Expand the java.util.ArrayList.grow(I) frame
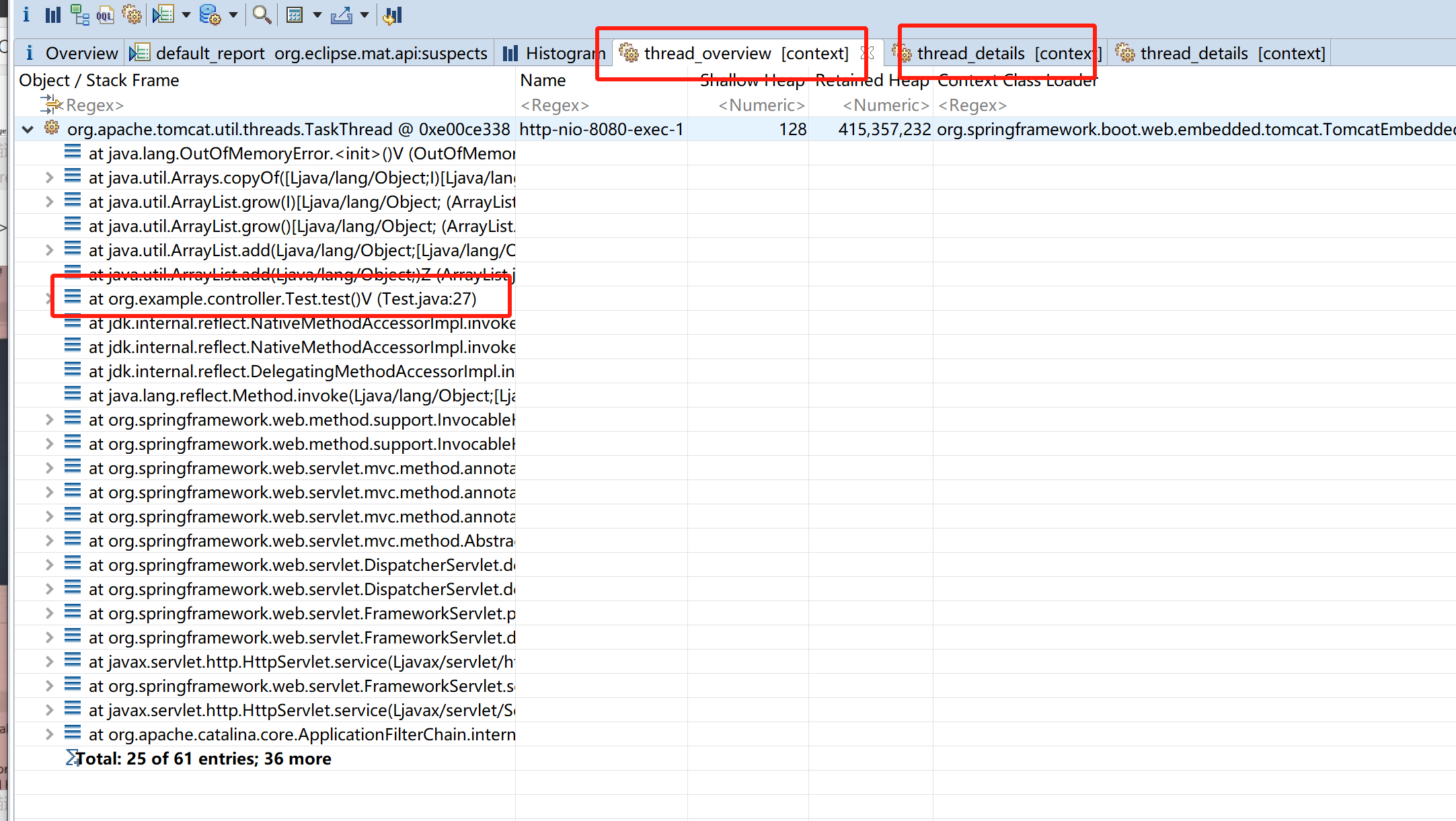 [x=49, y=202]
